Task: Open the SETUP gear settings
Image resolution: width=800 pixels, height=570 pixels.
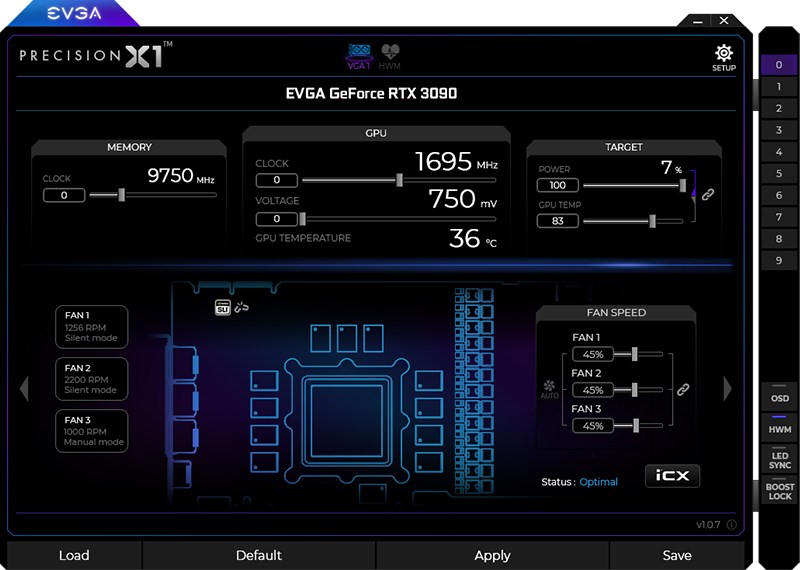Action: (x=723, y=58)
